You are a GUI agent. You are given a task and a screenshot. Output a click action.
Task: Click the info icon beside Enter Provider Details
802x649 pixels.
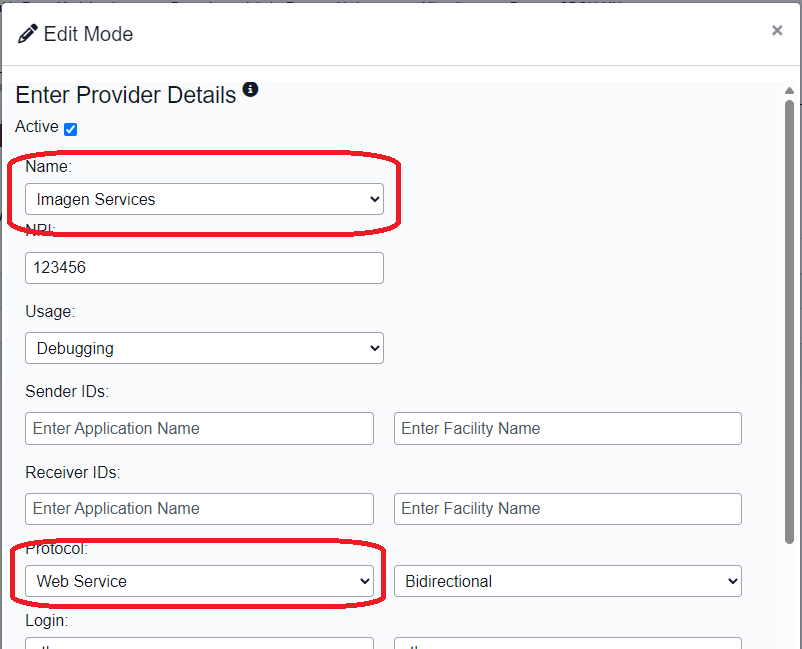[x=250, y=89]
